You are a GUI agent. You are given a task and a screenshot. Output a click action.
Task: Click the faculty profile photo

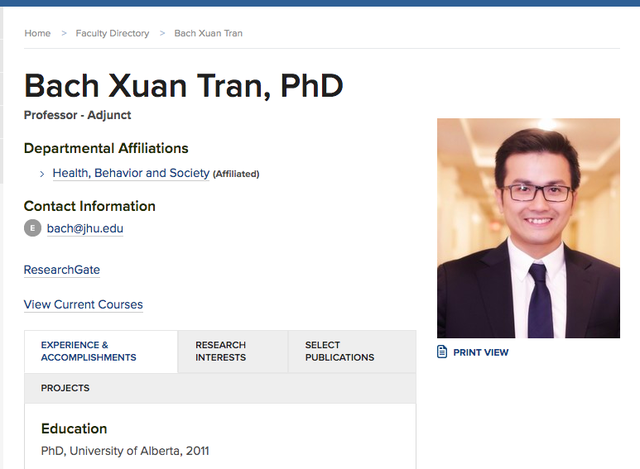point(529,228)
